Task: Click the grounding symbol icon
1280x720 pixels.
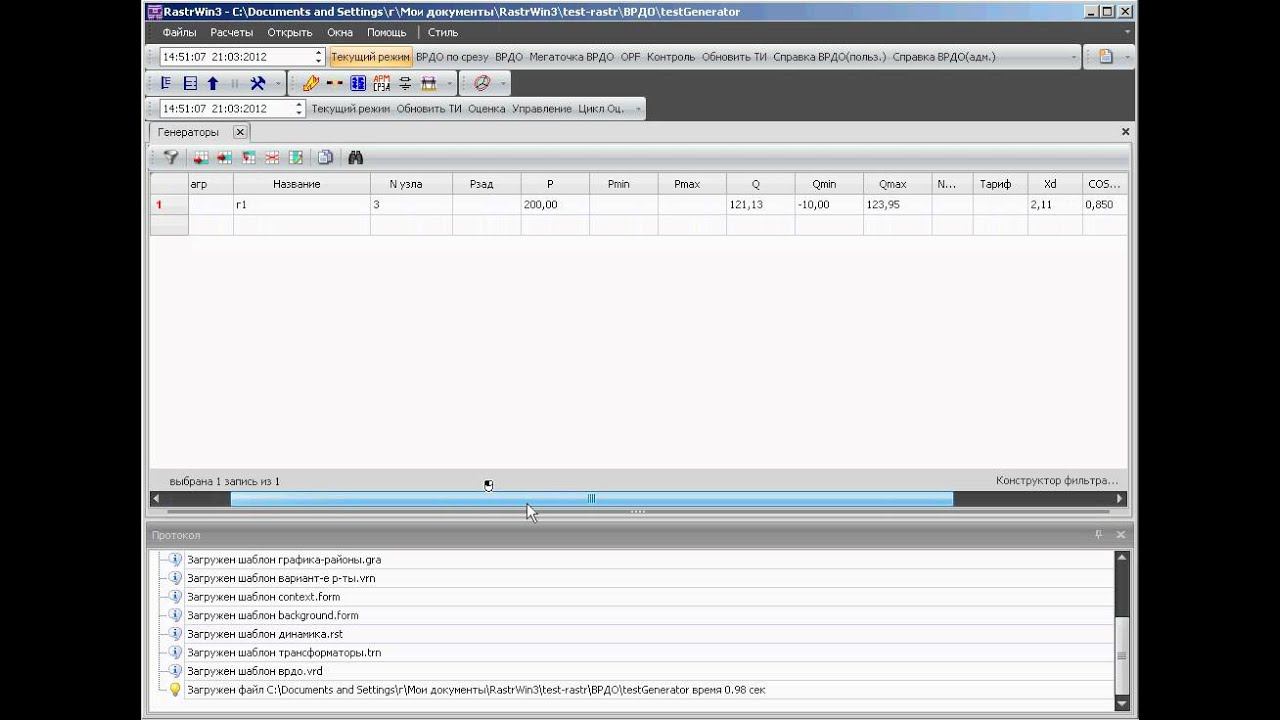Action: pos(405,84)
